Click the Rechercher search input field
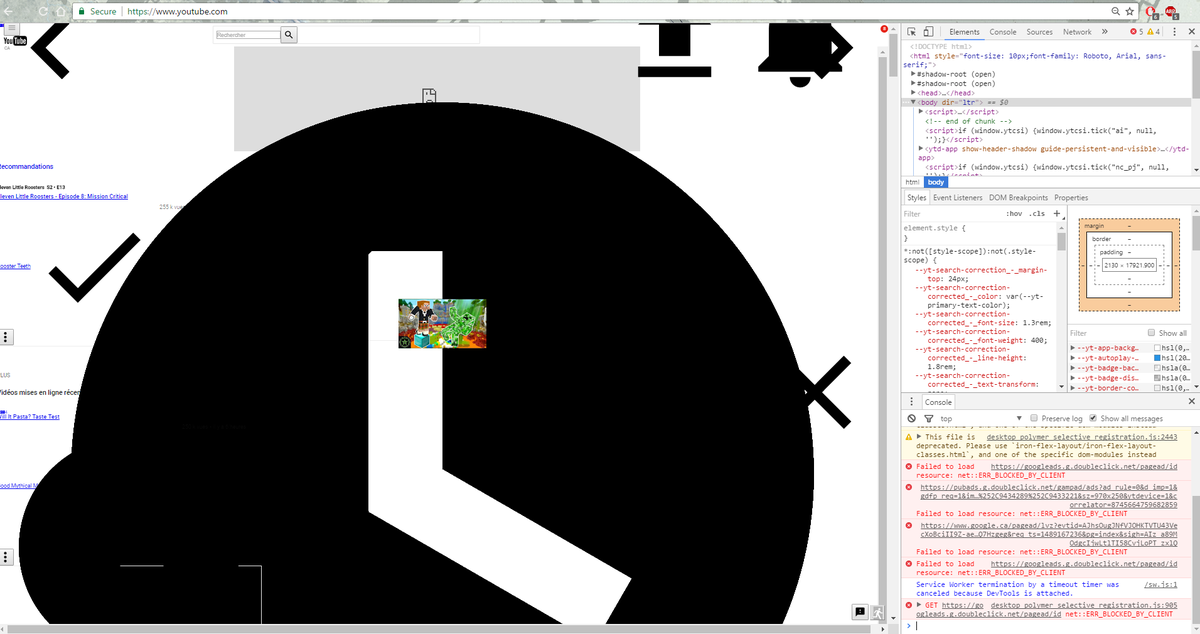Screen dimensions: 1200x634 (x=247, y=35)
